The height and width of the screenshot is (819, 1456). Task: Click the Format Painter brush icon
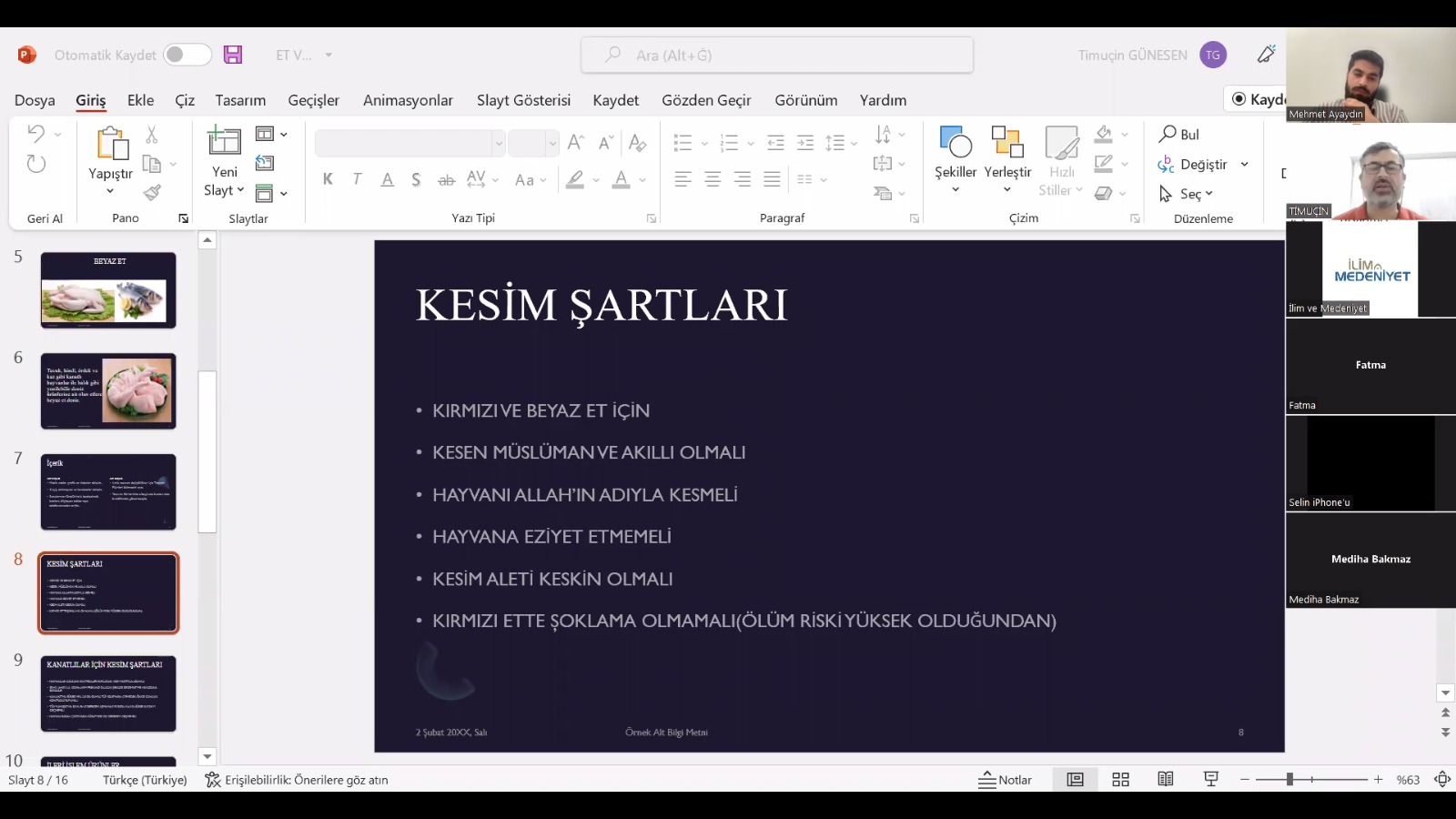click(x=152, y=193)
